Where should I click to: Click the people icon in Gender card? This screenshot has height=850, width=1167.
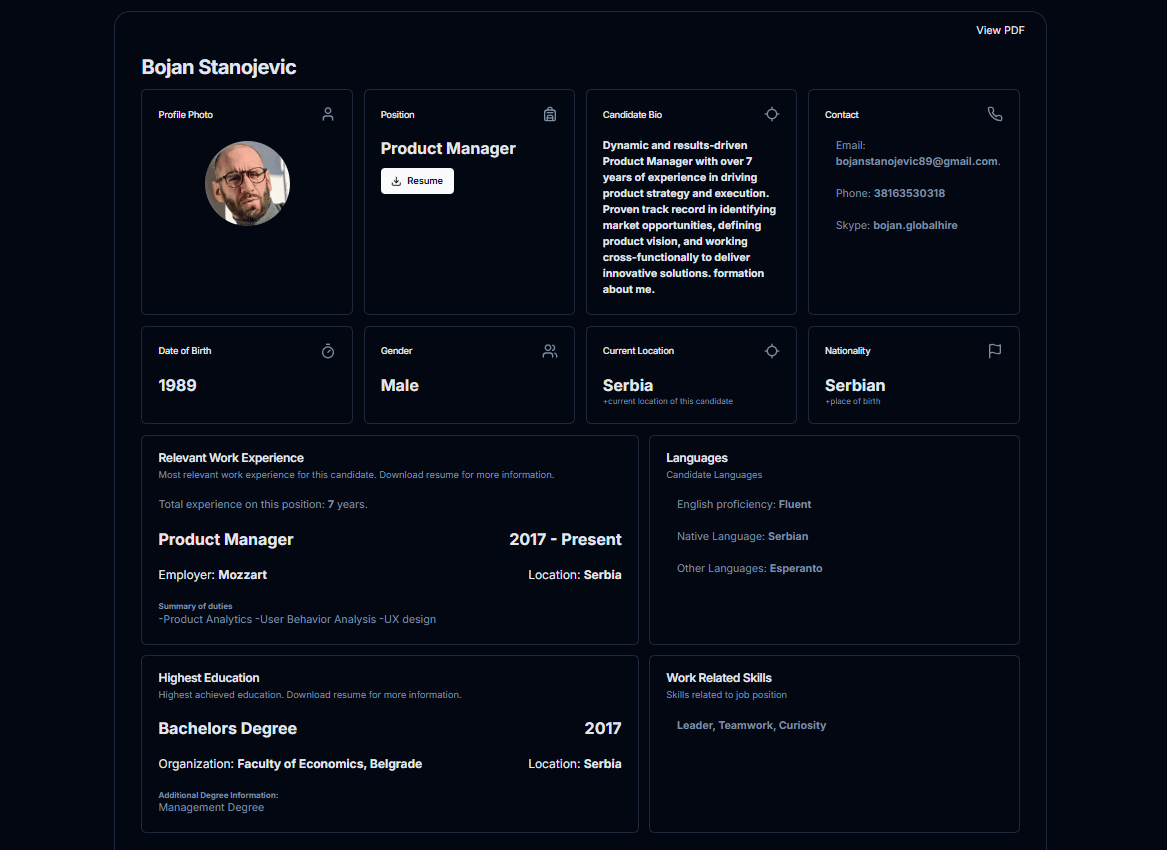[550, 351]
